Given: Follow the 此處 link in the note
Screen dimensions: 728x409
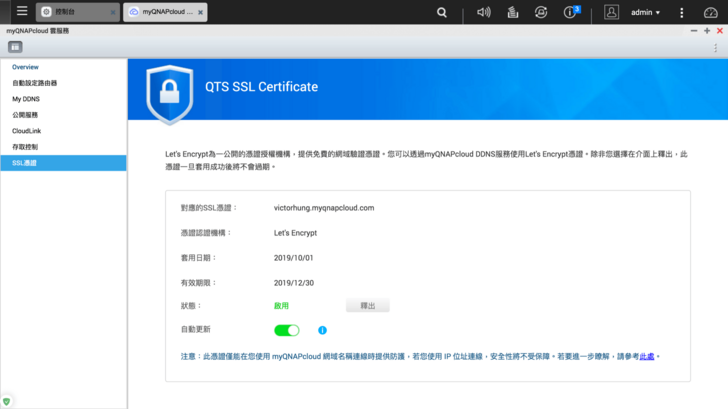Looking at the screenshot, I should click(x=647, y=356).
